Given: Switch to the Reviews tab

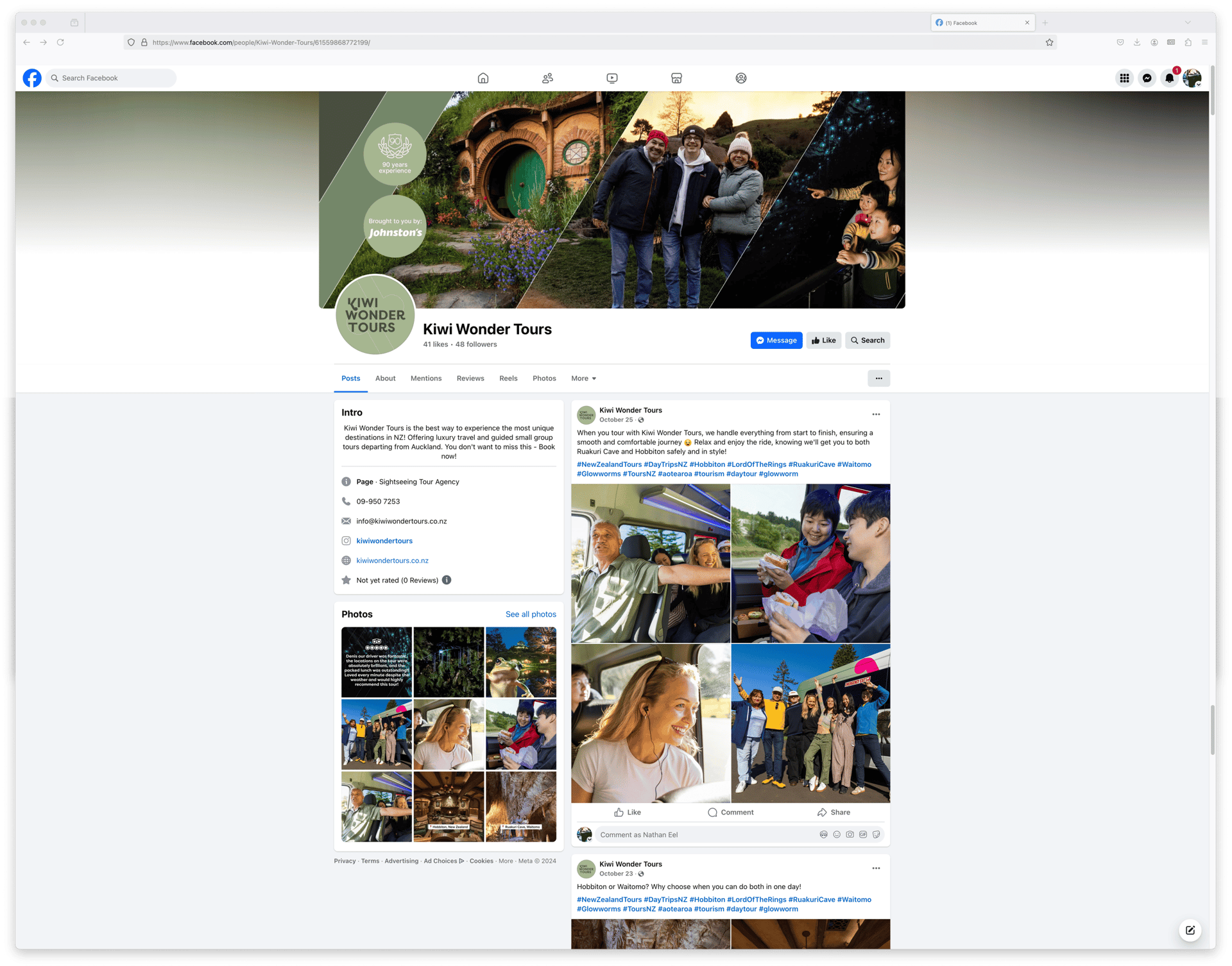Looking at the screenshot, I should pos(470,378).
